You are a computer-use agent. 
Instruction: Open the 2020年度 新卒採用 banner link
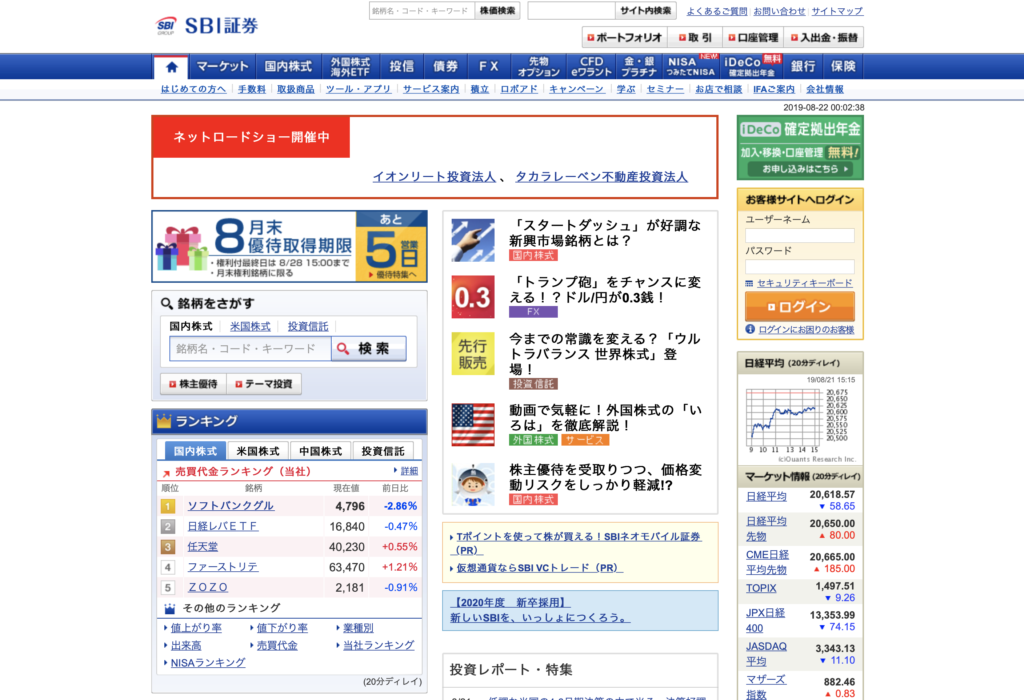tap(511, 602)
